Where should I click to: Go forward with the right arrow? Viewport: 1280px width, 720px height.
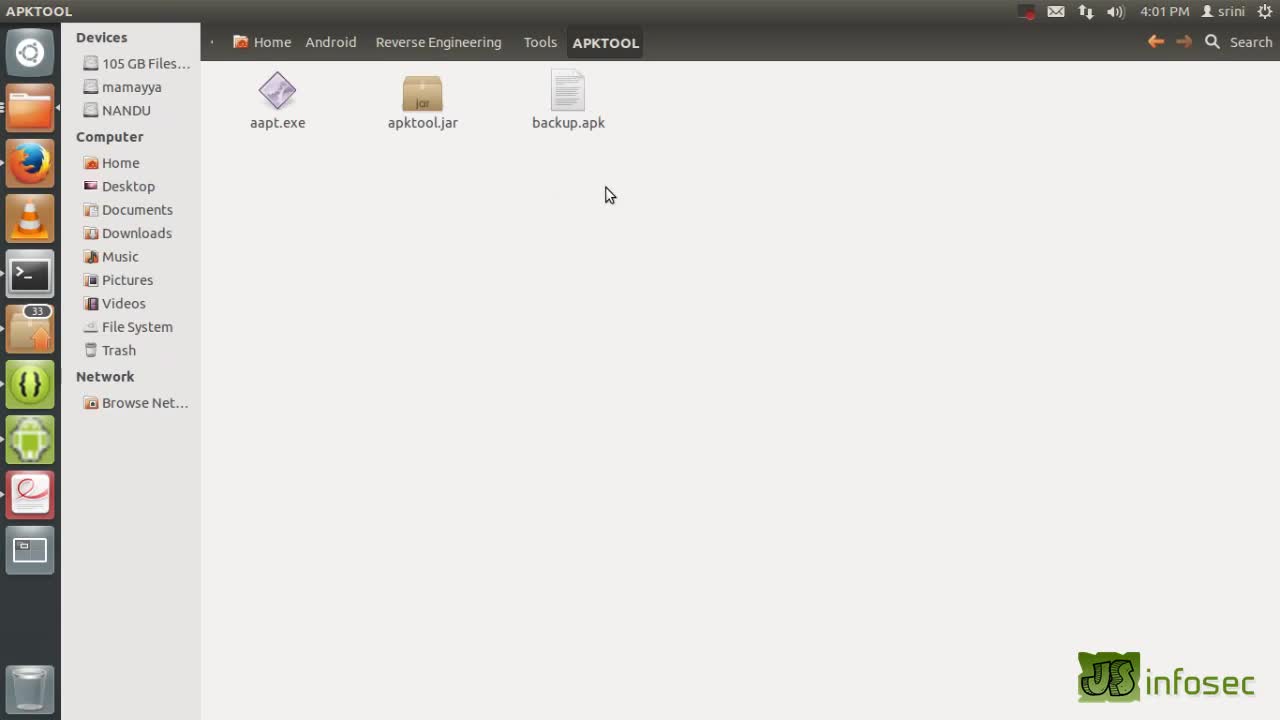pos(1184,42)
